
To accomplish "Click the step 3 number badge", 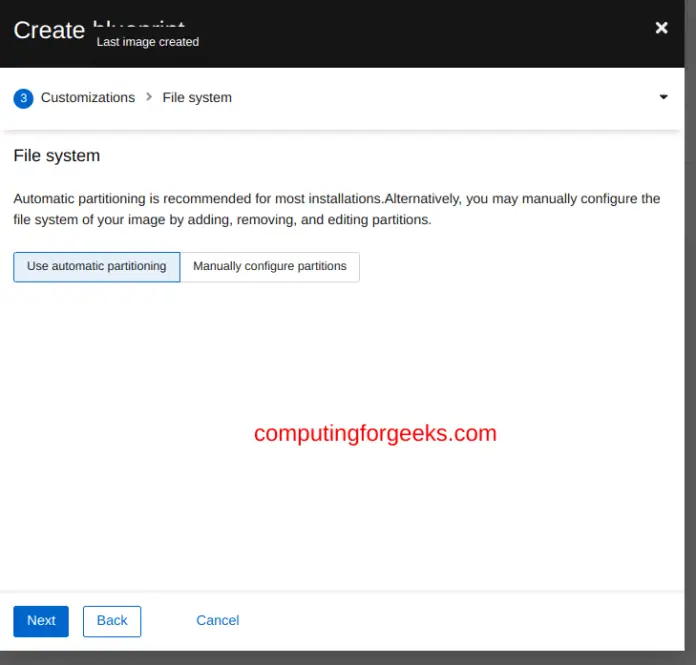I will click(23, 98).
